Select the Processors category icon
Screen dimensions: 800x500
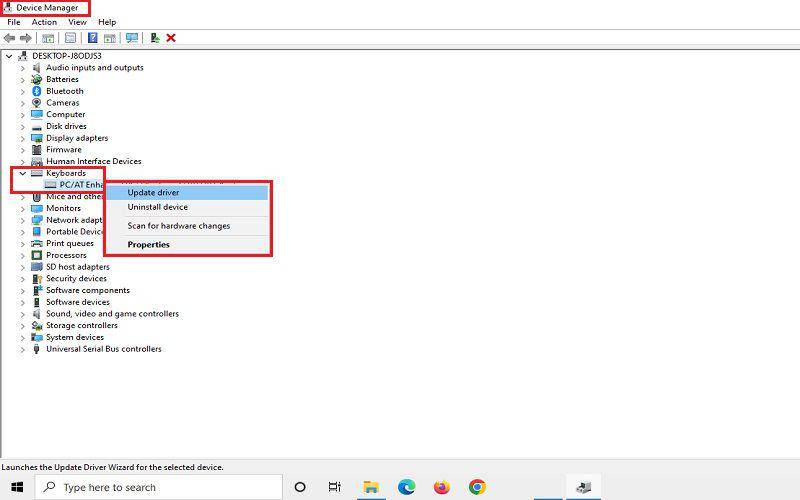[x=37, y=255]
